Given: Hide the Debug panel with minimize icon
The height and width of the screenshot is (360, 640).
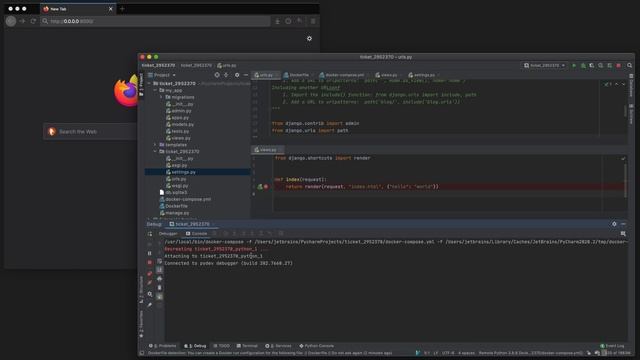Looking at the screenshot, I should (623, 224).
